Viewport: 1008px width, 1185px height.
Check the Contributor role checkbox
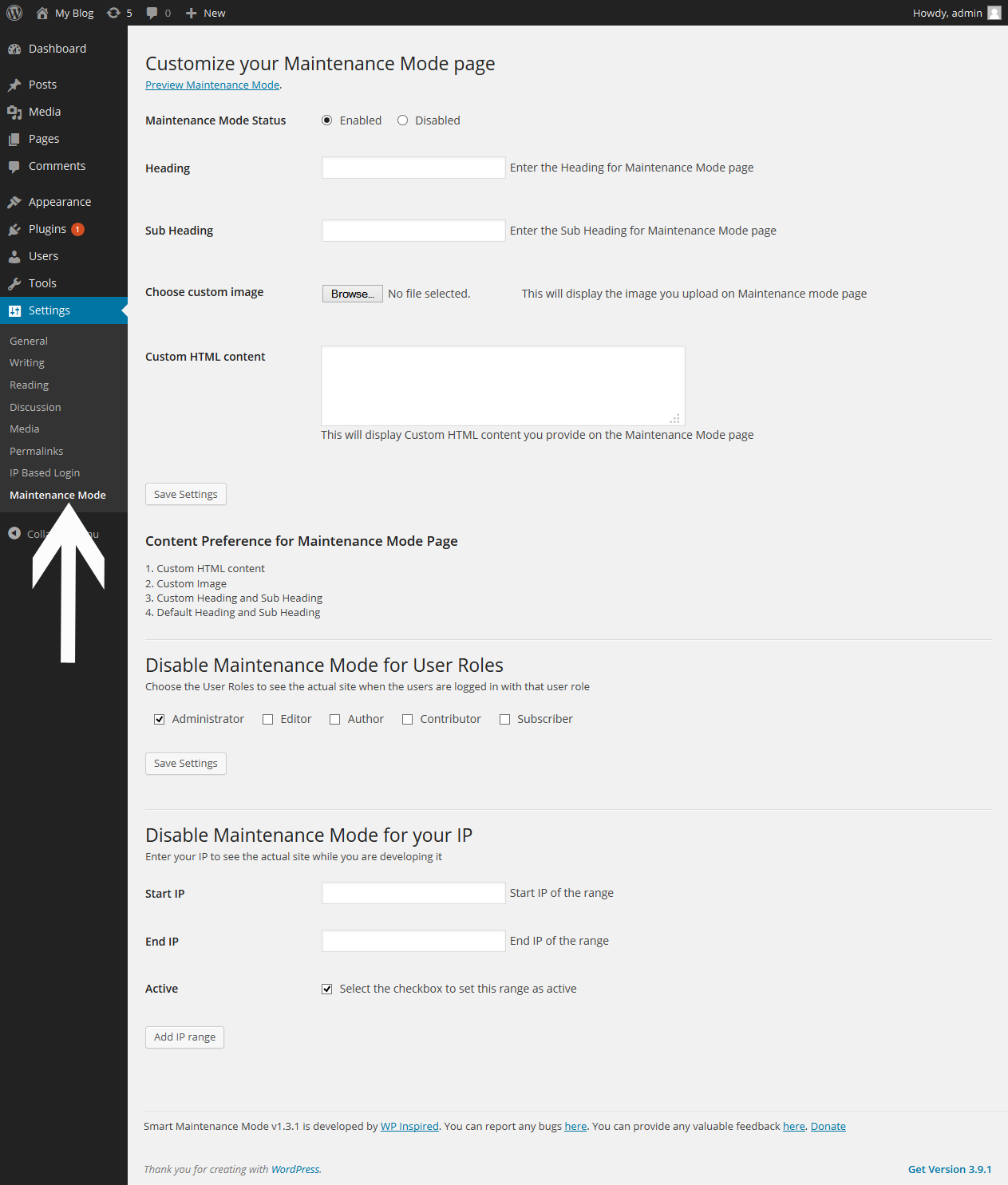click(407, 719)
